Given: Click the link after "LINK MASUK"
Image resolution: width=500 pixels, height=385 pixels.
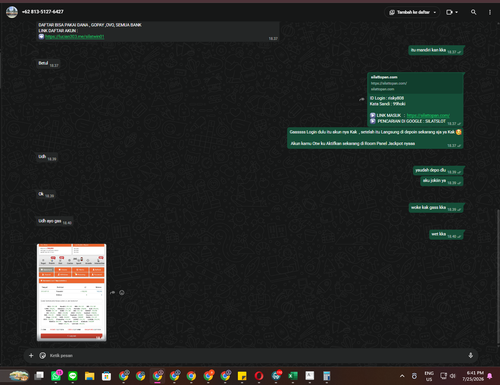Looking at the screenshot, I should (x=428, y=115).
